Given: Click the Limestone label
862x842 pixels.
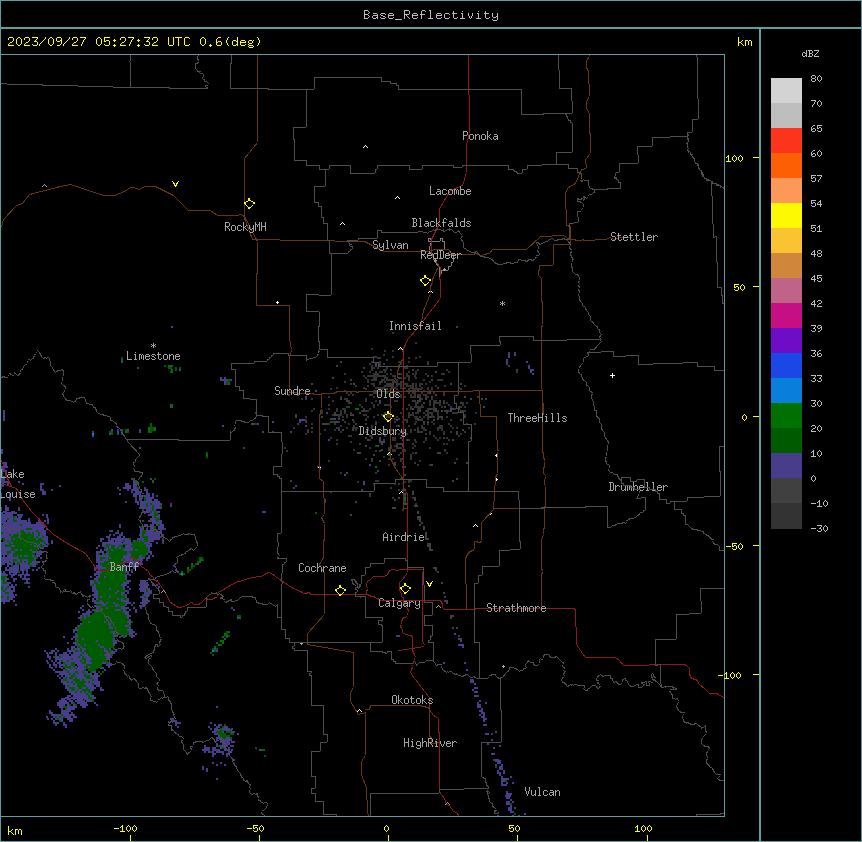Looking at the screenshot, I should coord(153,356).
